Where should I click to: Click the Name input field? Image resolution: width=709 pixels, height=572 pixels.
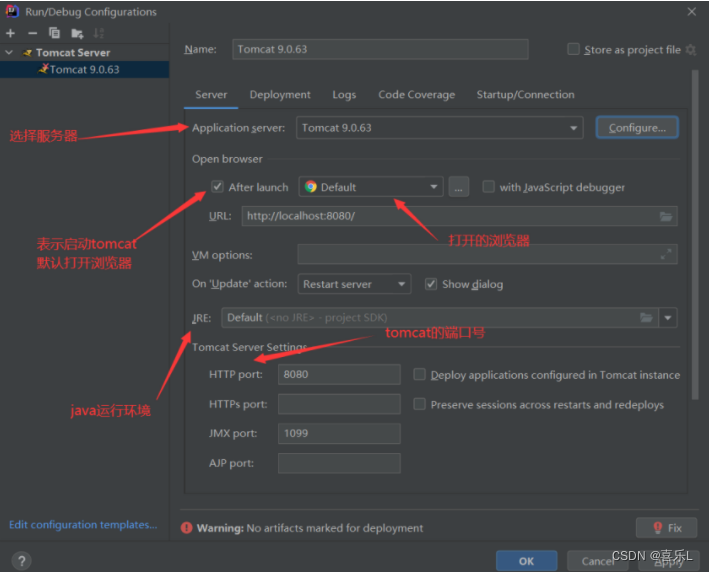pyautogui.click(x=380, y=49)
